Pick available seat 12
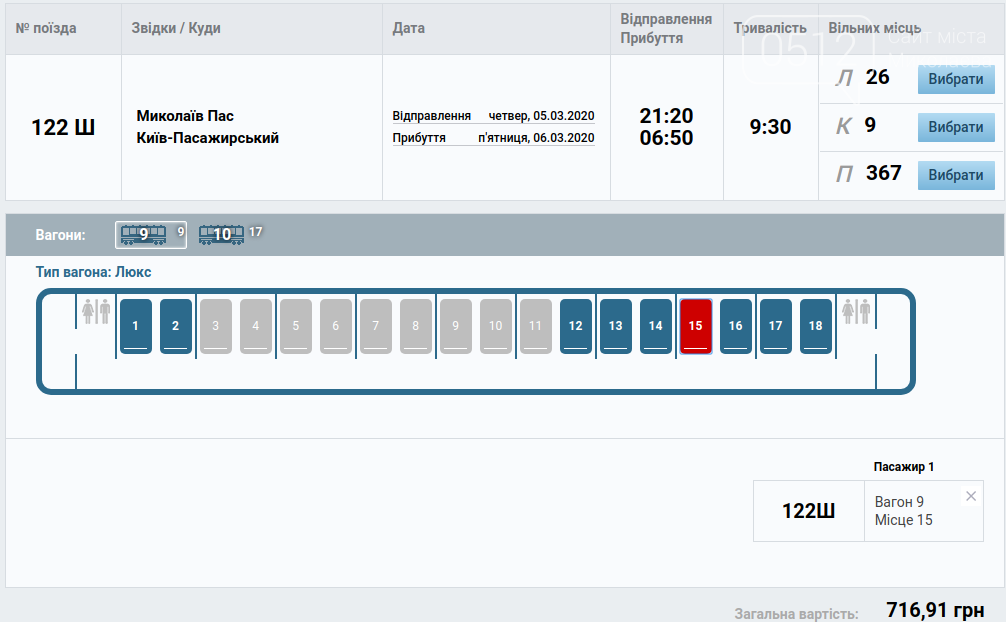The width and height of the screenshot is (1006, 622). pyautogui.click(x=575, y=326)
